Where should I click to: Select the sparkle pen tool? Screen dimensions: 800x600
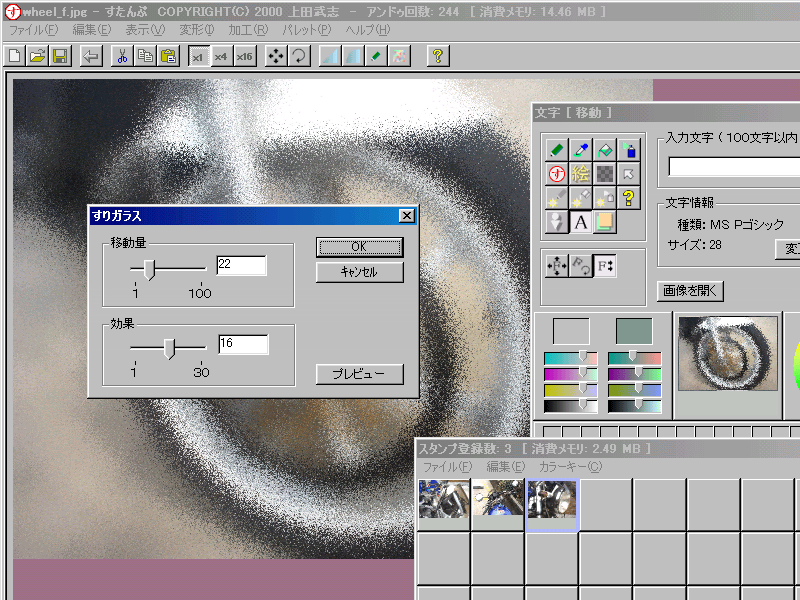coord(557,198)
